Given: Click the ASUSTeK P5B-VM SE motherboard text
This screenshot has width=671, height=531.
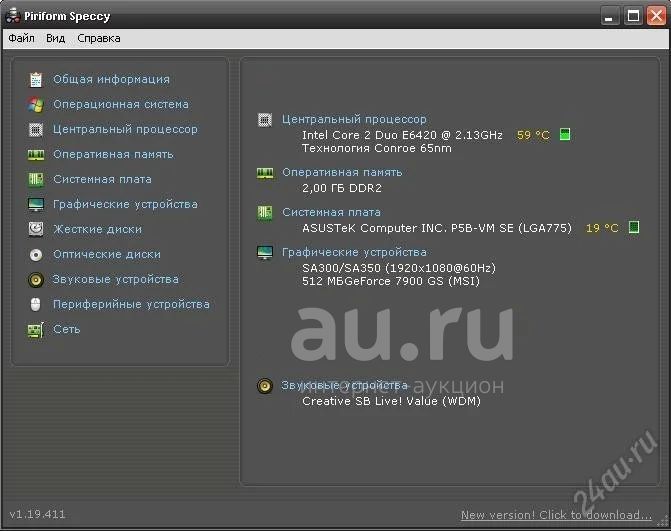Looking at the screenshot, I should pos(437,228).
